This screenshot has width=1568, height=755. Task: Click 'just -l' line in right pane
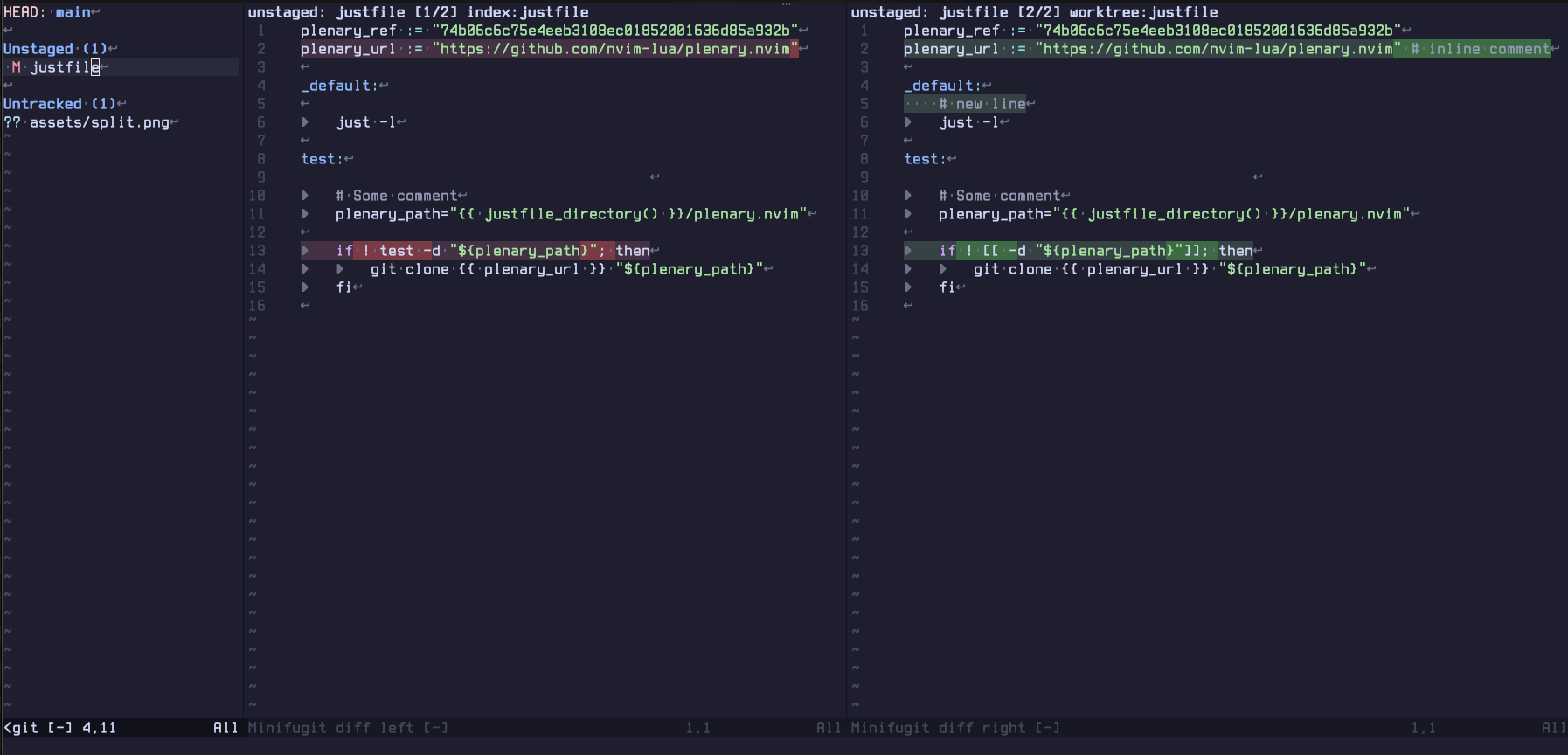pyautogui.click(x=969, y=122)
